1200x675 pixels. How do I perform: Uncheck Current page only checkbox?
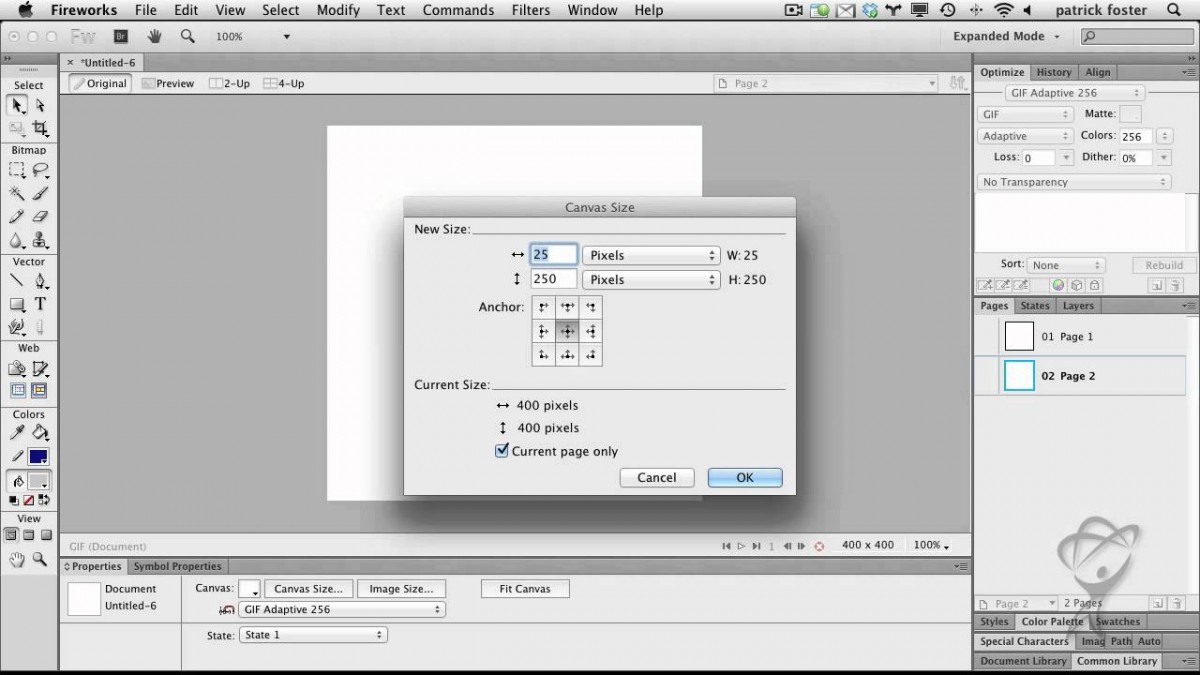tap(502, 451)
